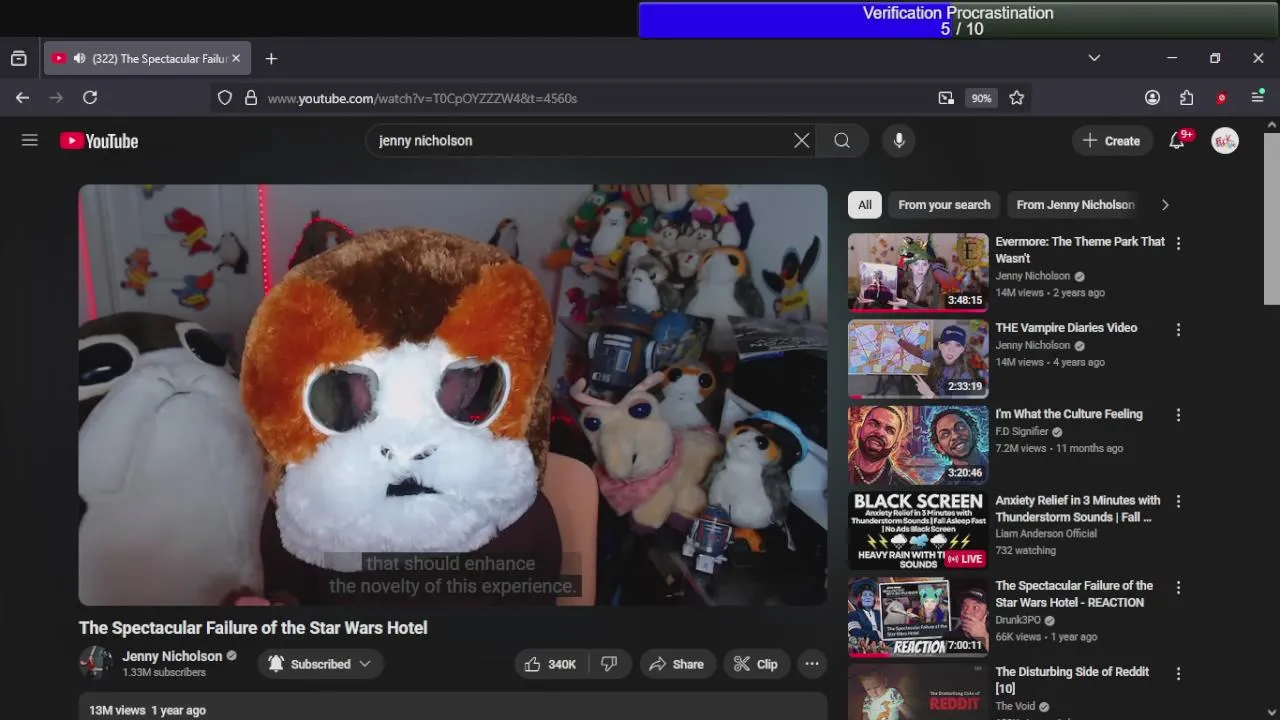Screen dimensions: 1280x720
Task: Show more filter chips with right chevron
Action: click(1165, 205)
